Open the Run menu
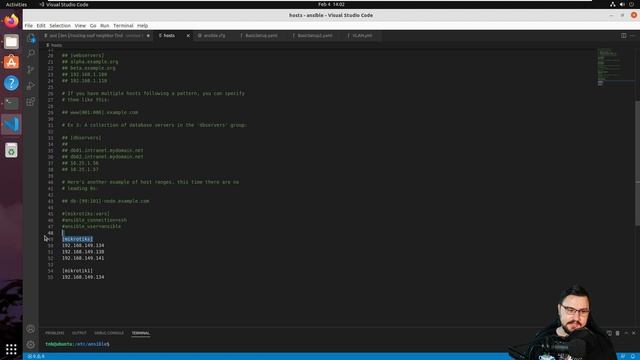The height and width of the screenshot is (360, 640). [104, 25]
